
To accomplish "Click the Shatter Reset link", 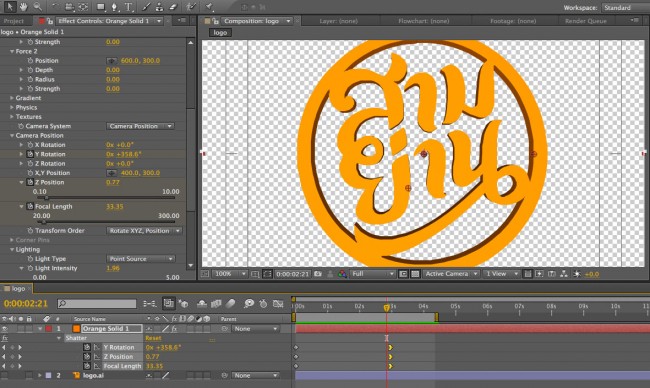I will tap(153, 338).
